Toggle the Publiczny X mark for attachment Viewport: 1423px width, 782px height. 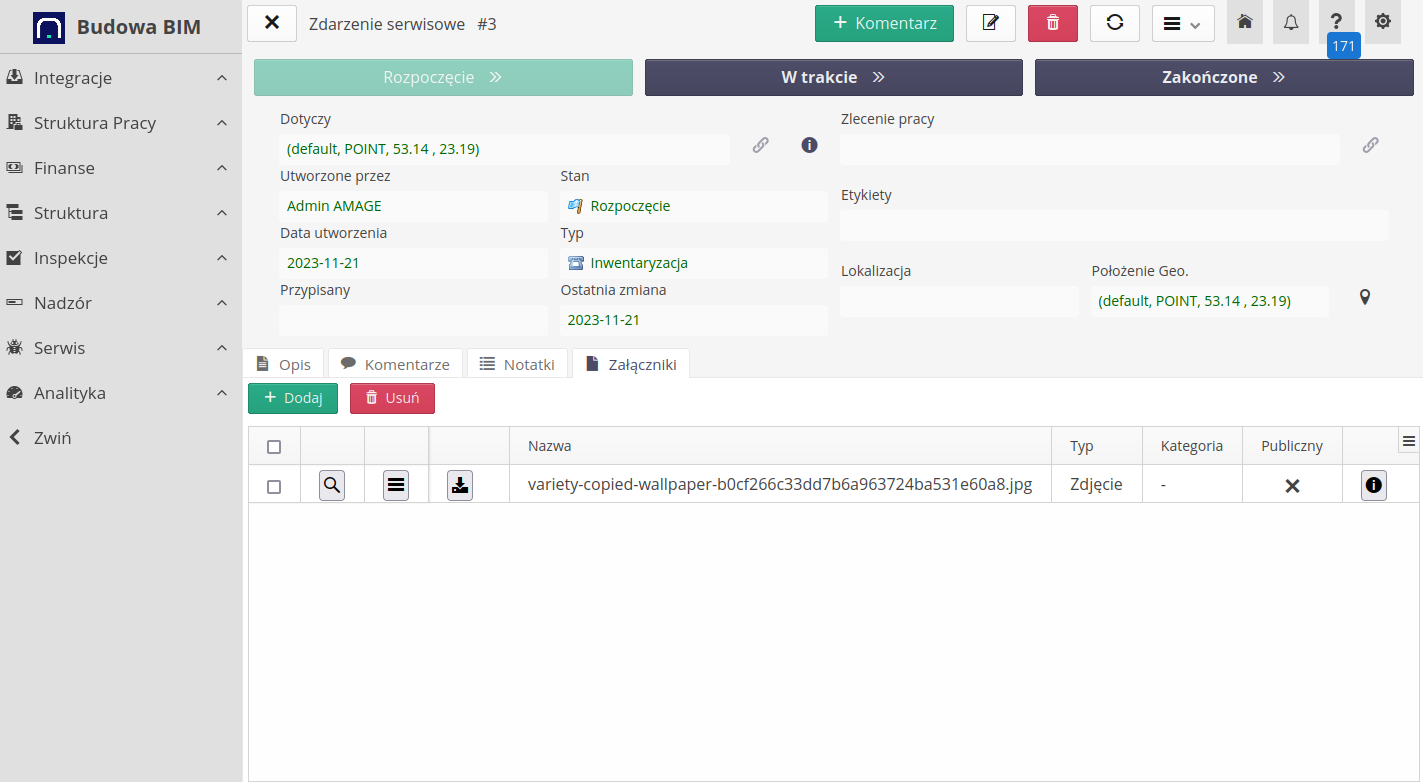click(x=1292, y=486)
